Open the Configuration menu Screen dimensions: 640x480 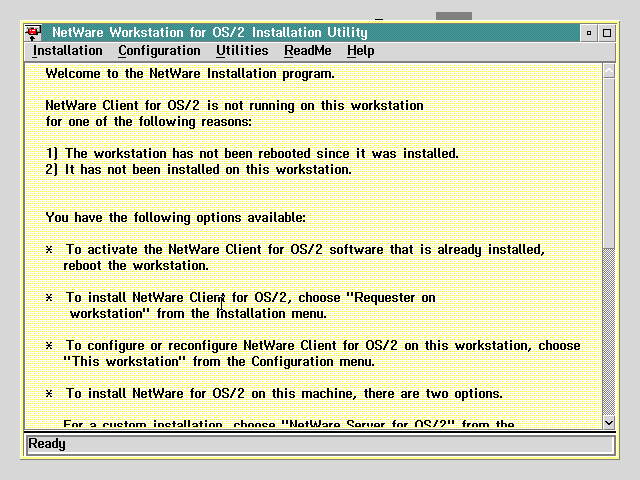[x=159, y=51]
